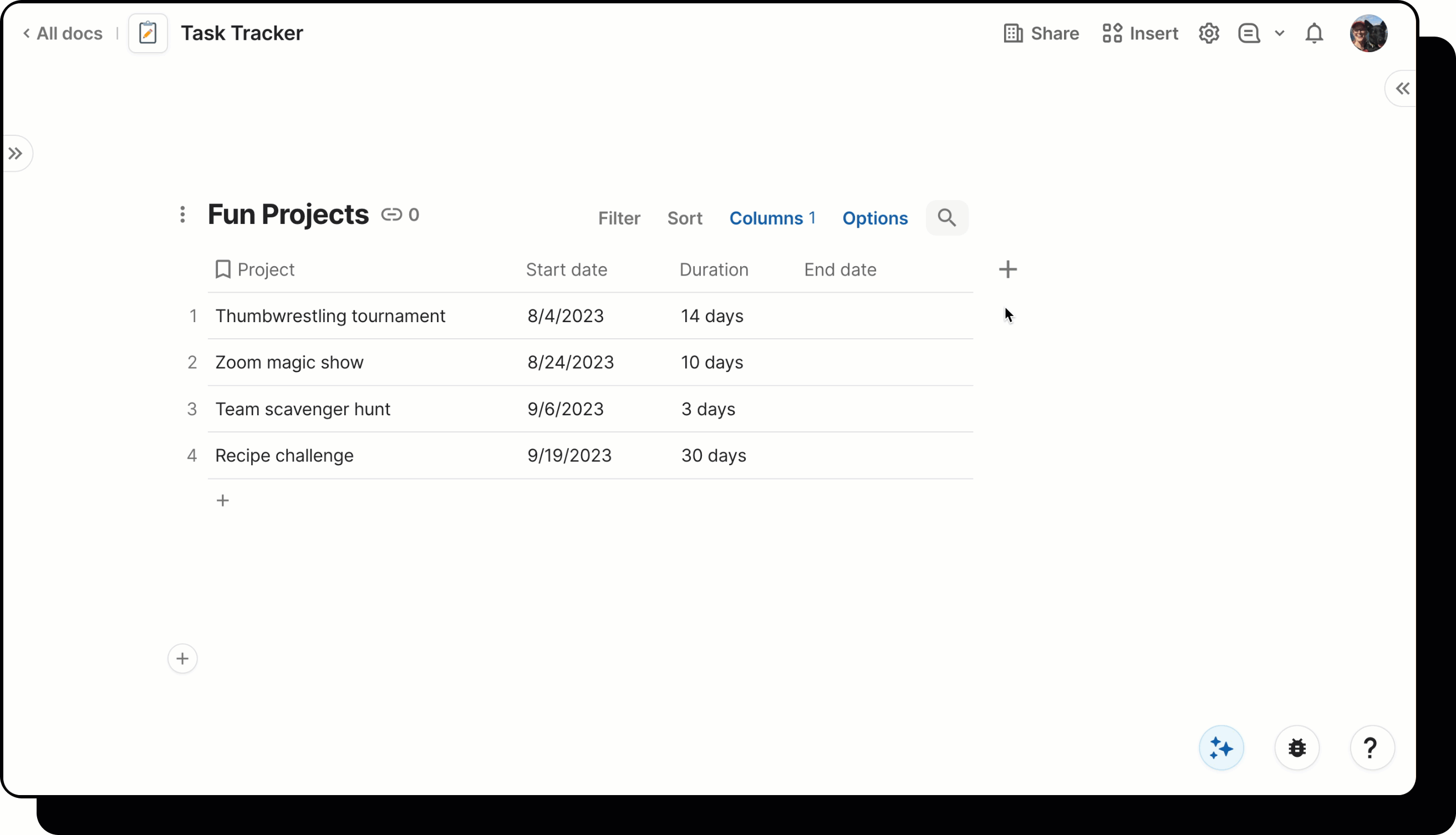The height and width of the screenshot is (835, 1456).
Task: Click the Share button
Action: coord(1041,33)
